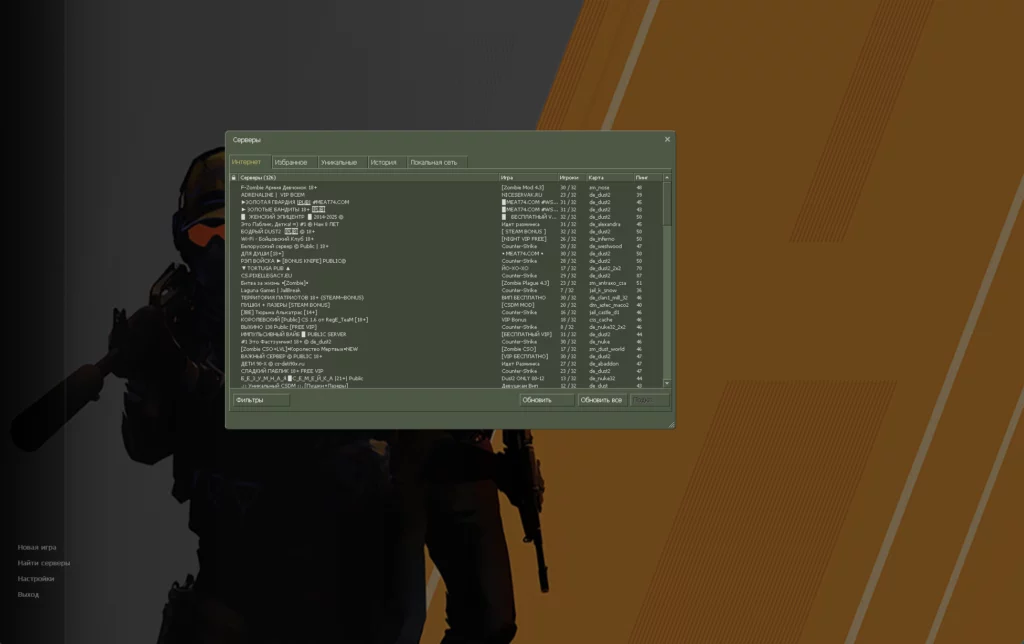
Task: Select the ИМПУЛЬСИВНЫЙ ВАЙБ PUBLIC SERVER row
Action: point(446,334)
